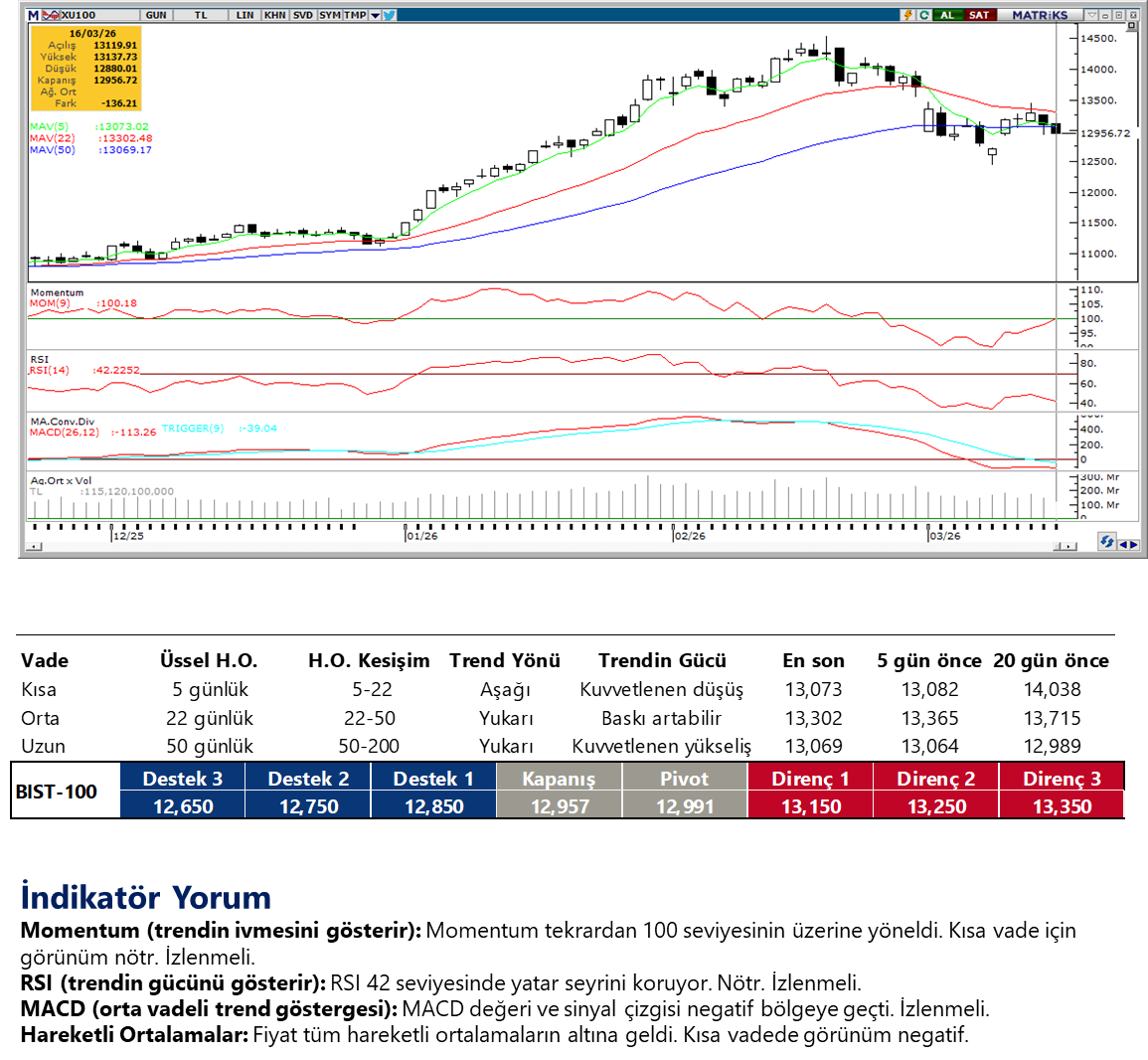Screen dimensions: 1148x1060
Task: Click the XU100 symbol field
Action: point(80,15)
